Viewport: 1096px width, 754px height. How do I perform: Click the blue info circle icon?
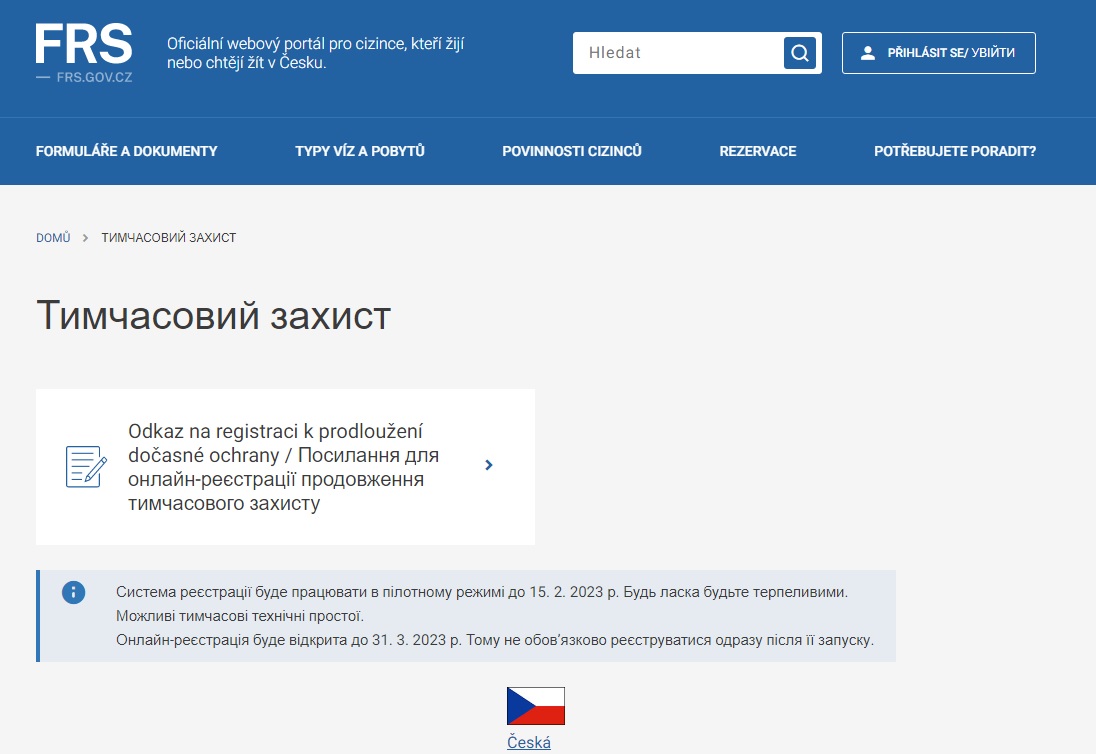pos(74,592)
